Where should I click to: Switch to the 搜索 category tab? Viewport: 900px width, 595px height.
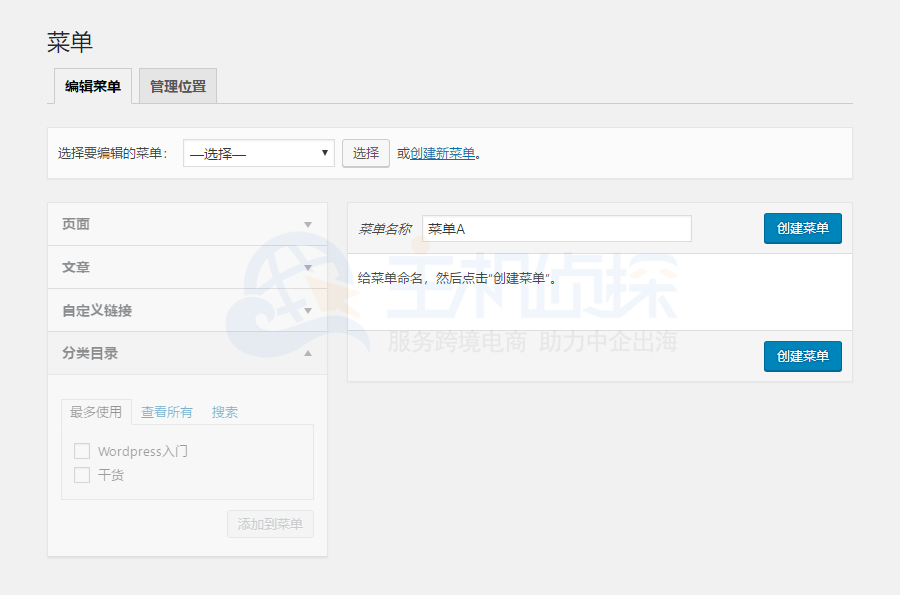point(225,412)
